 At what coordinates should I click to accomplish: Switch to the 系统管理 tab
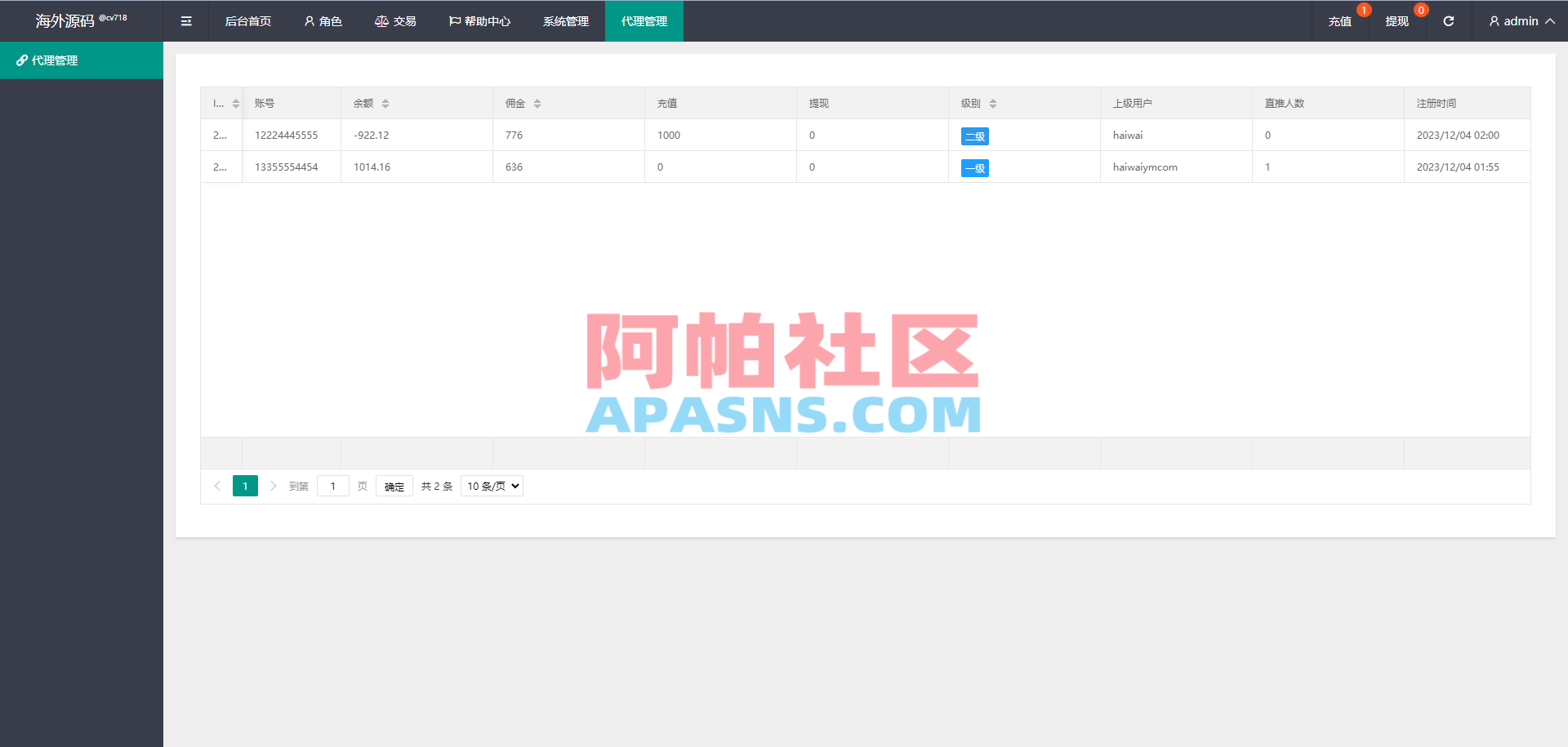click(x=565, y=20)
